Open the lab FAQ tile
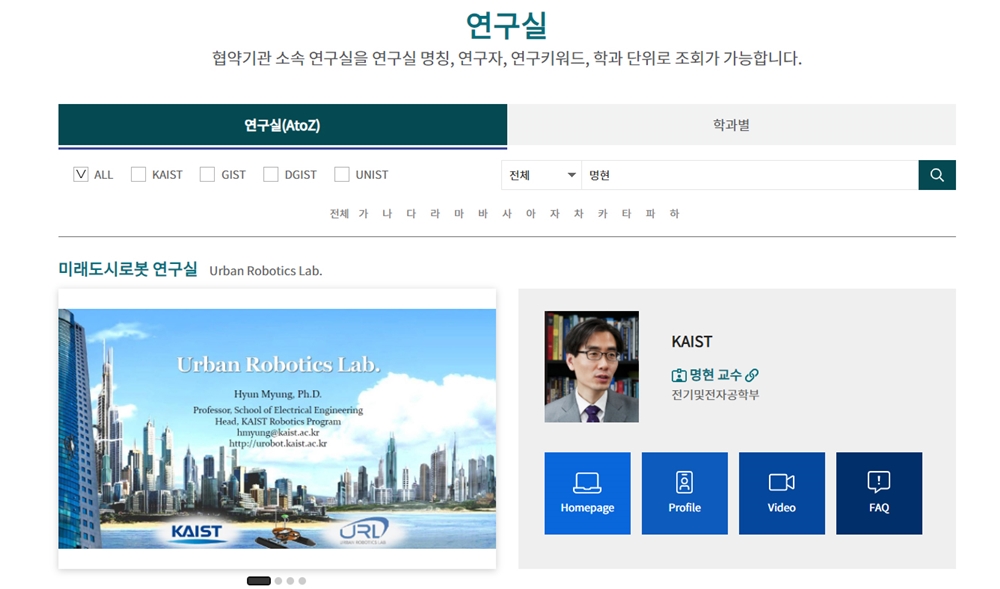1000x589 pixels. [x=879, y=493]
